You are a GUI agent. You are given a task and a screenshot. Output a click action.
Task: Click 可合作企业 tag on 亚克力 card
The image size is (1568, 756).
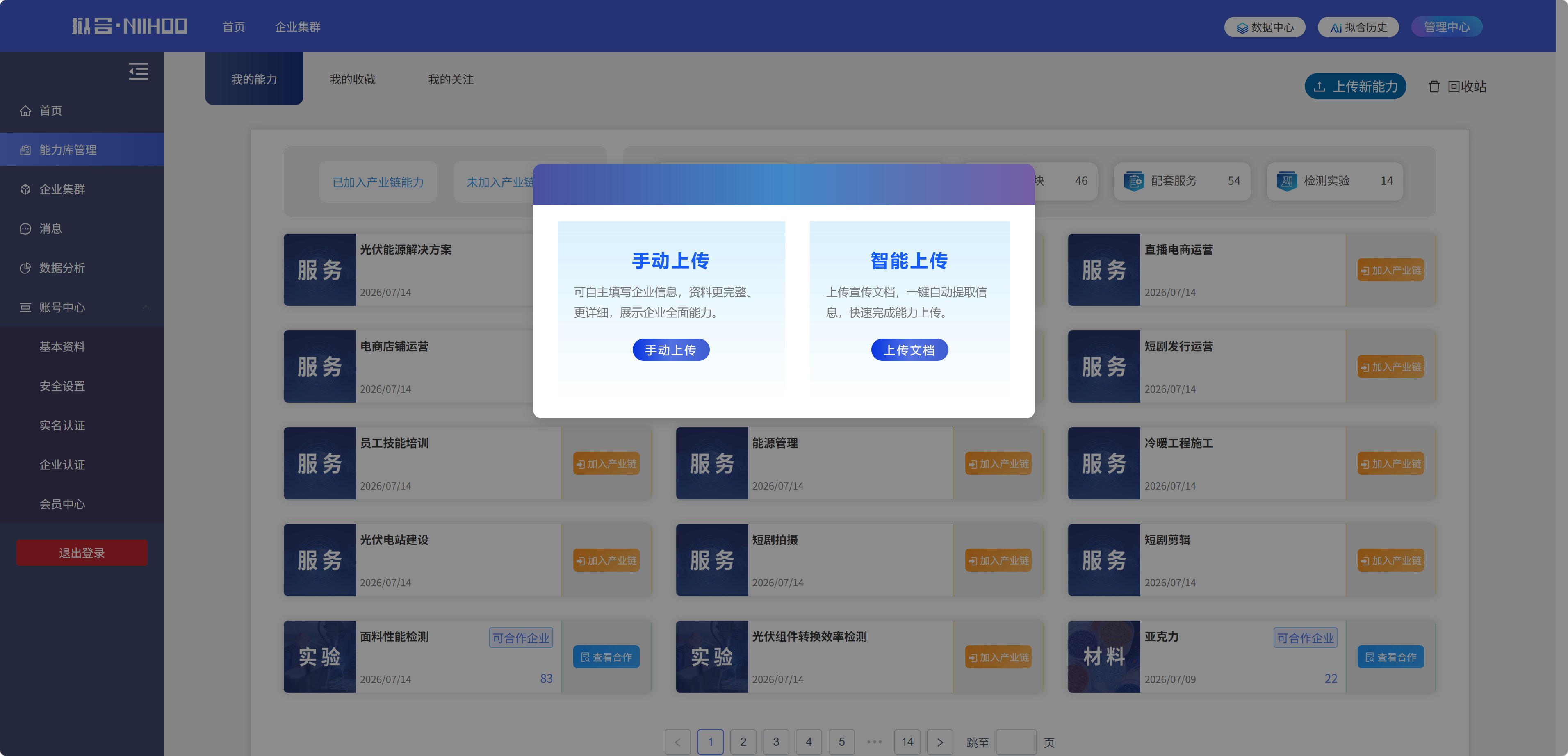(1305, 638)
